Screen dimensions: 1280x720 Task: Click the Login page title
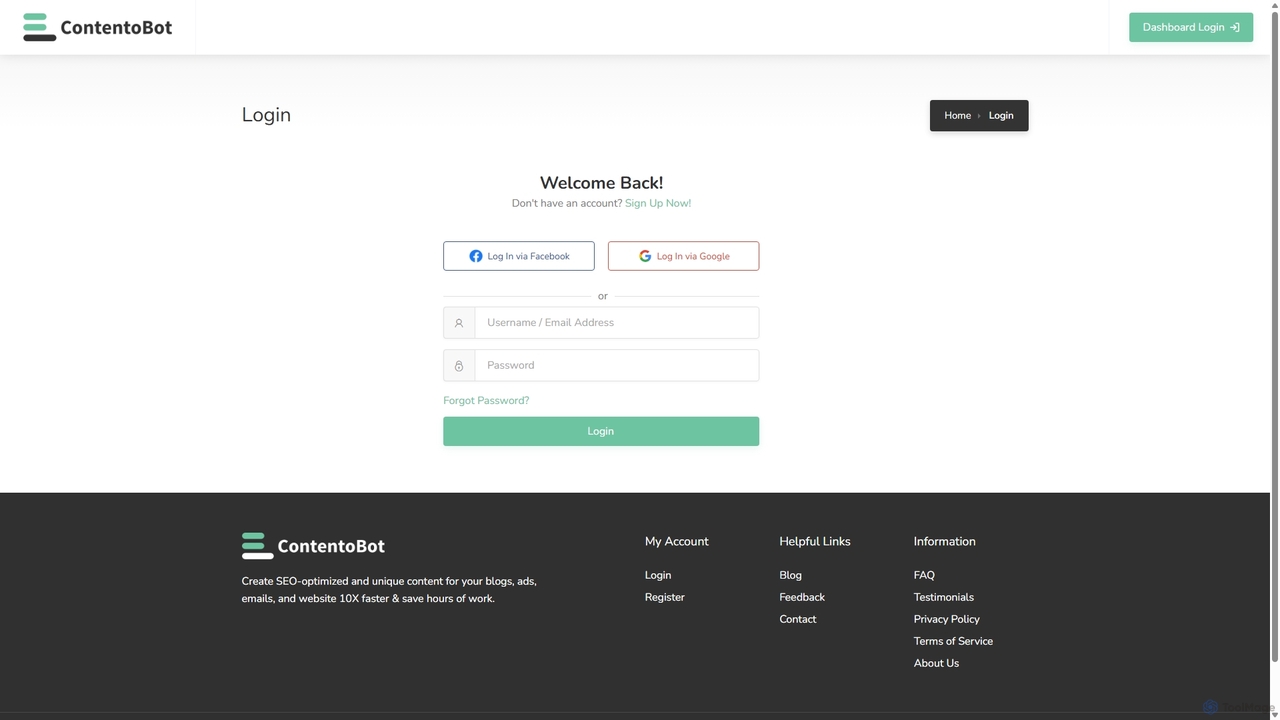tap(266, 115)
